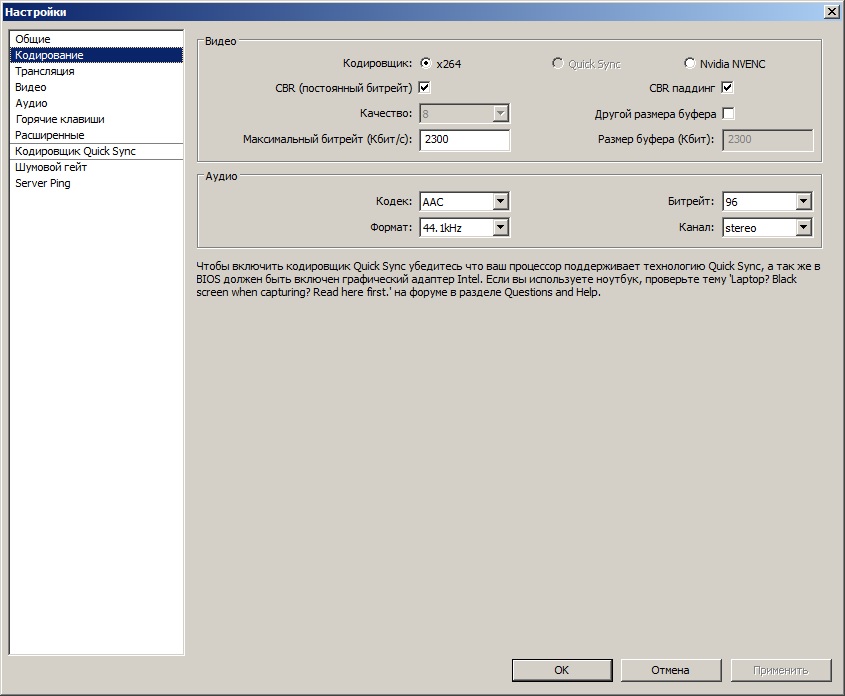
Task: Enable the Другой размера буфера checkbox
Action: pyautogui.click(x=728, y=114)
